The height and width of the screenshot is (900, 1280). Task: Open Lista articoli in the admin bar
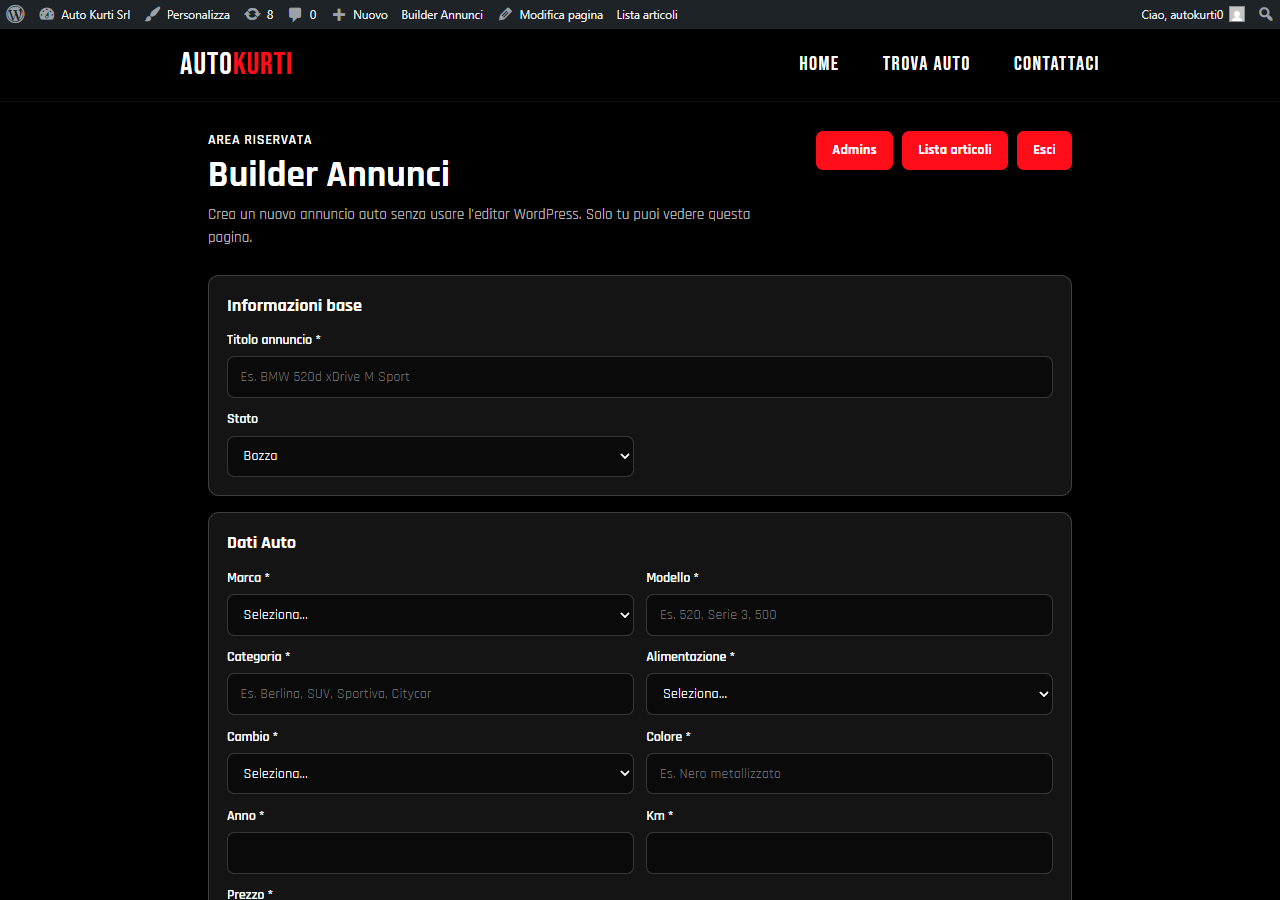point(647,14)
